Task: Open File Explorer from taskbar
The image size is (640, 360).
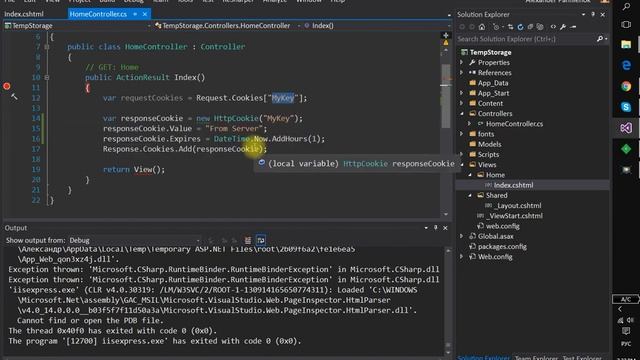Action: [626, 44]
